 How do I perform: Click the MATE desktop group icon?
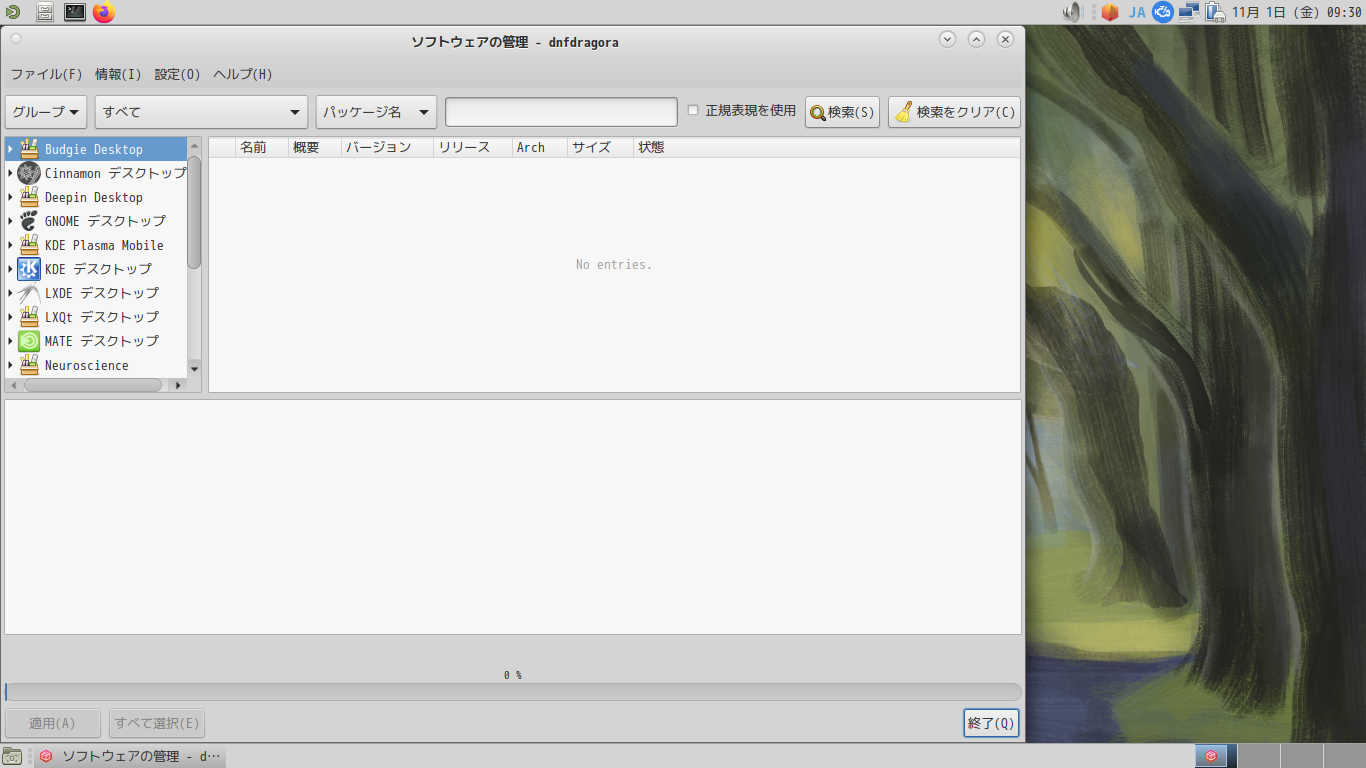[28, 340]
